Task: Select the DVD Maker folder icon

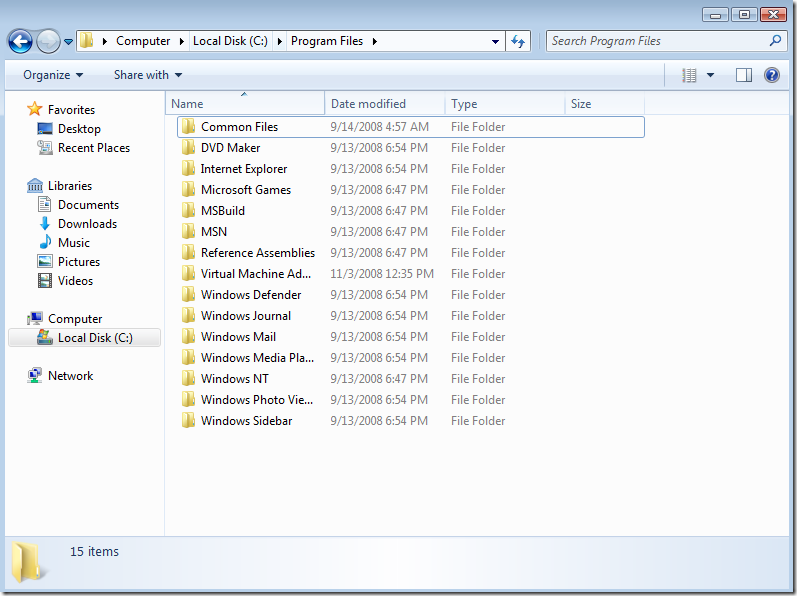Action: point(188,147)
